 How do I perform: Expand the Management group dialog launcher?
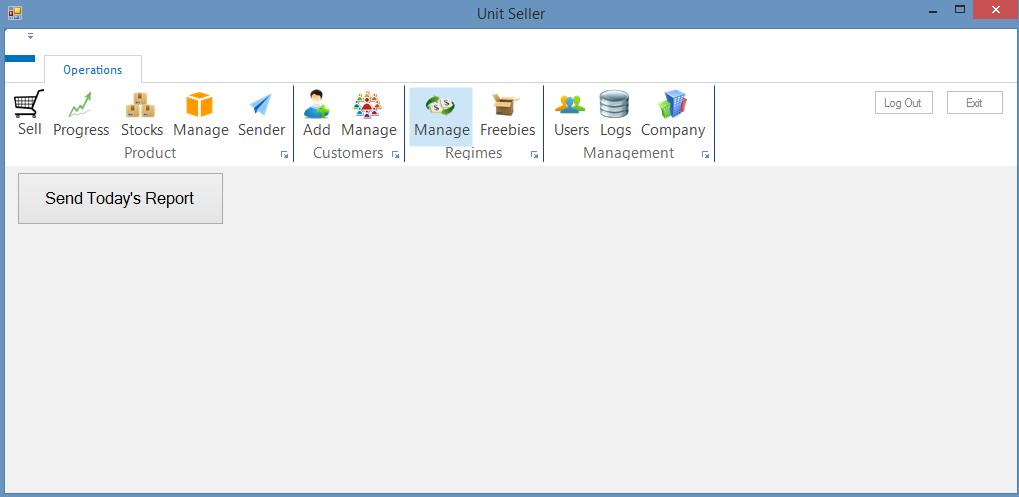tap(705, 155)
